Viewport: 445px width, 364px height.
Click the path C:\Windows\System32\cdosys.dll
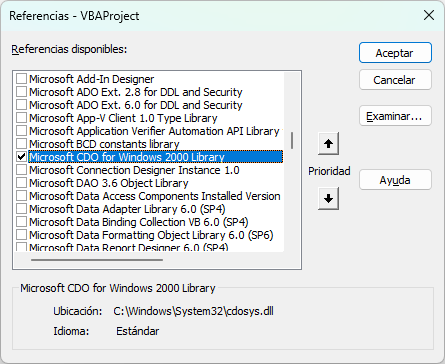point(193,311)
